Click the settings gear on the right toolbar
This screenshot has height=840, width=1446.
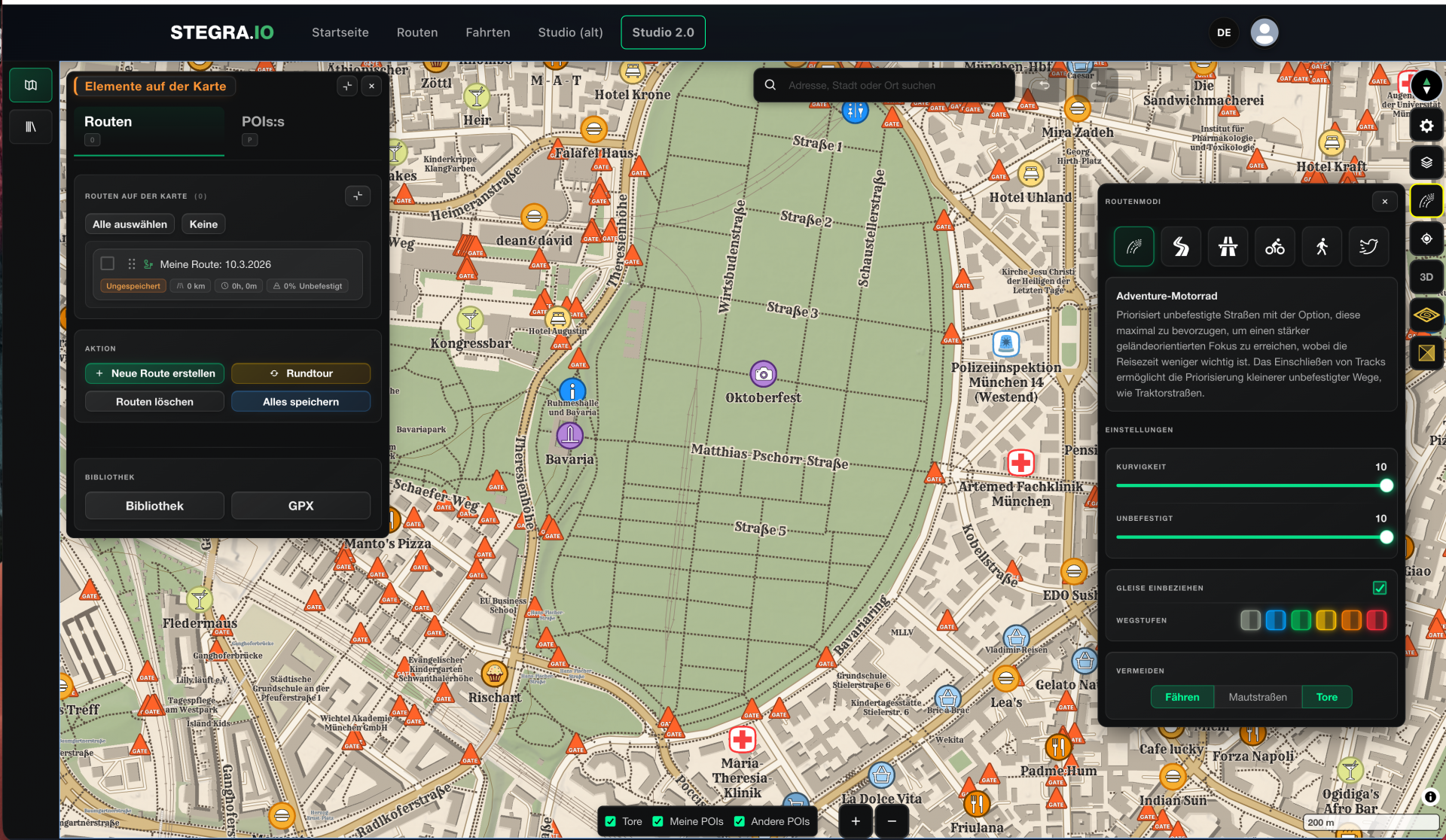(1426, 126)
